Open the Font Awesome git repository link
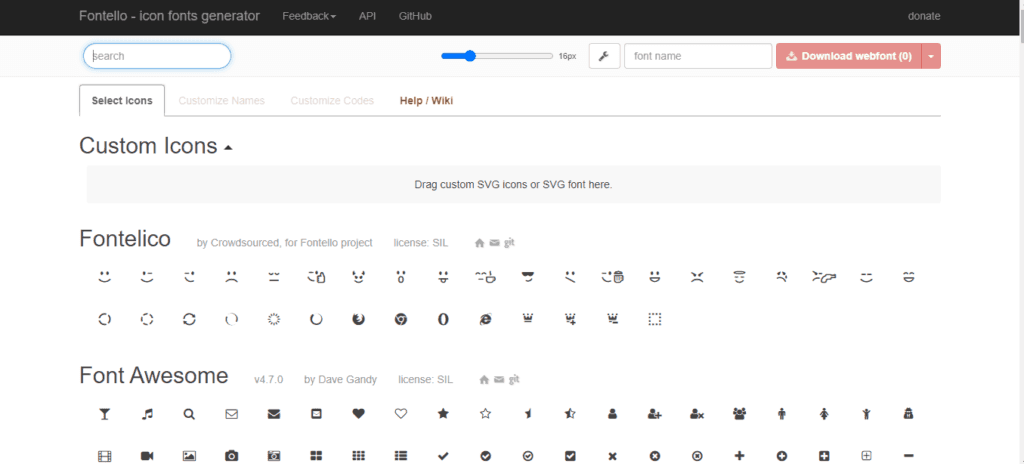This screenshot has height=464, width=1024. (x=514, y=379)
